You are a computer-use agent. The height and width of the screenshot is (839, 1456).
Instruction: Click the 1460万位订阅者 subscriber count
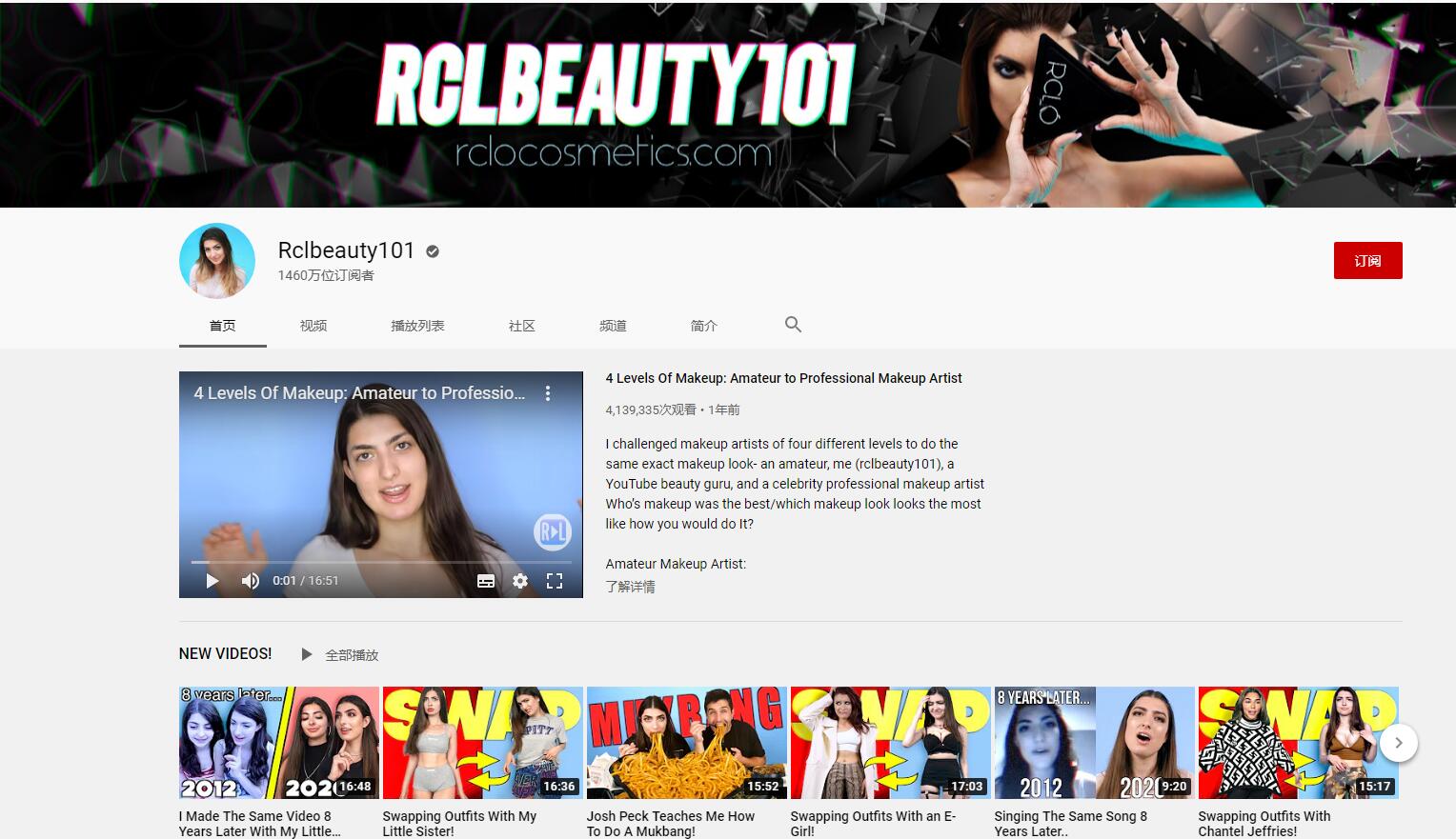tap(326, 275)
